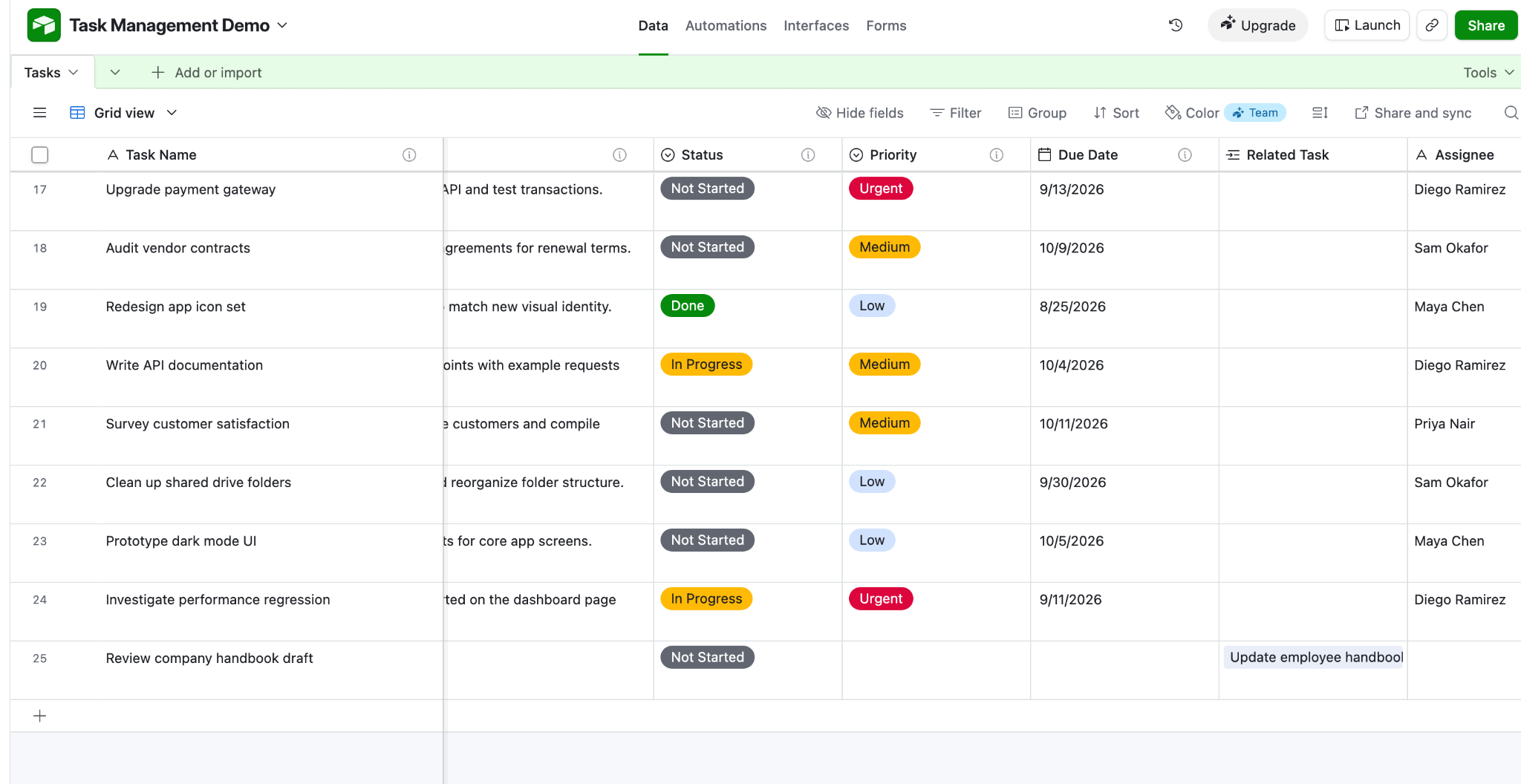
Task: Open the Sort option
Action: pos(1116,113)
